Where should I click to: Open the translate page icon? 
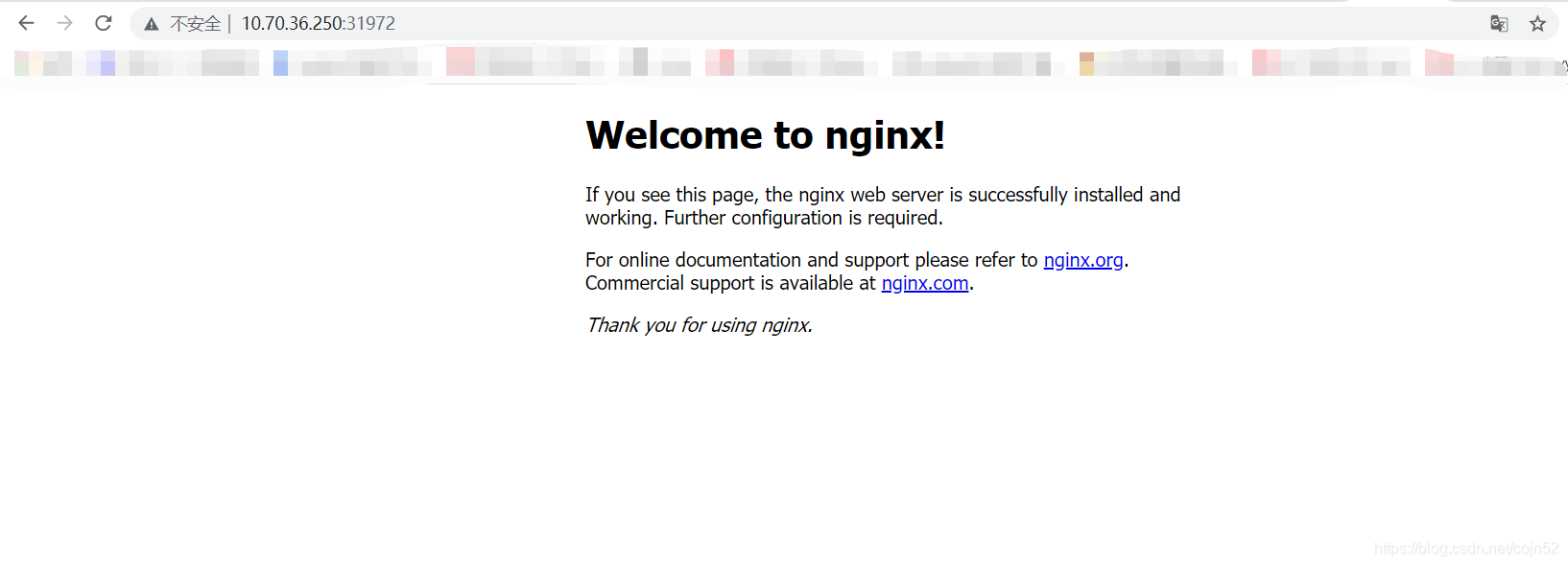[x=1499, y=24]
